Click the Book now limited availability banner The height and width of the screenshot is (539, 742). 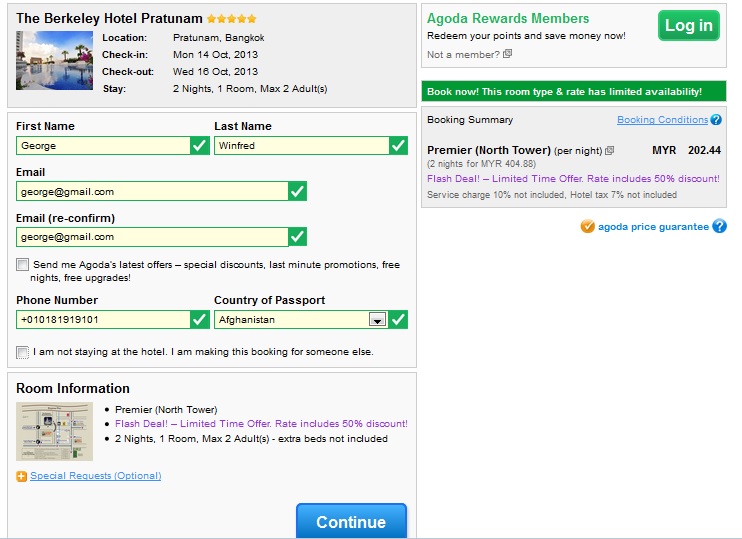pos(574,91)
